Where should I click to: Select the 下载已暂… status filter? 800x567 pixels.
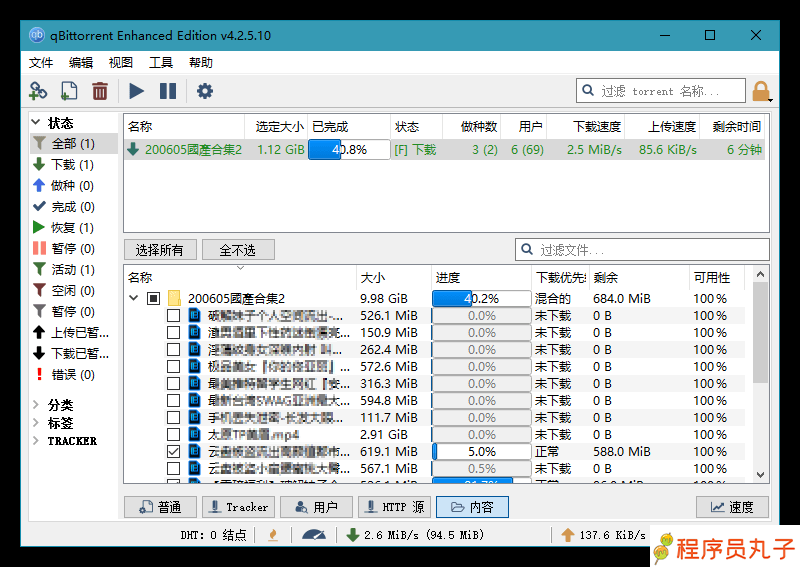tap(73, 354)
